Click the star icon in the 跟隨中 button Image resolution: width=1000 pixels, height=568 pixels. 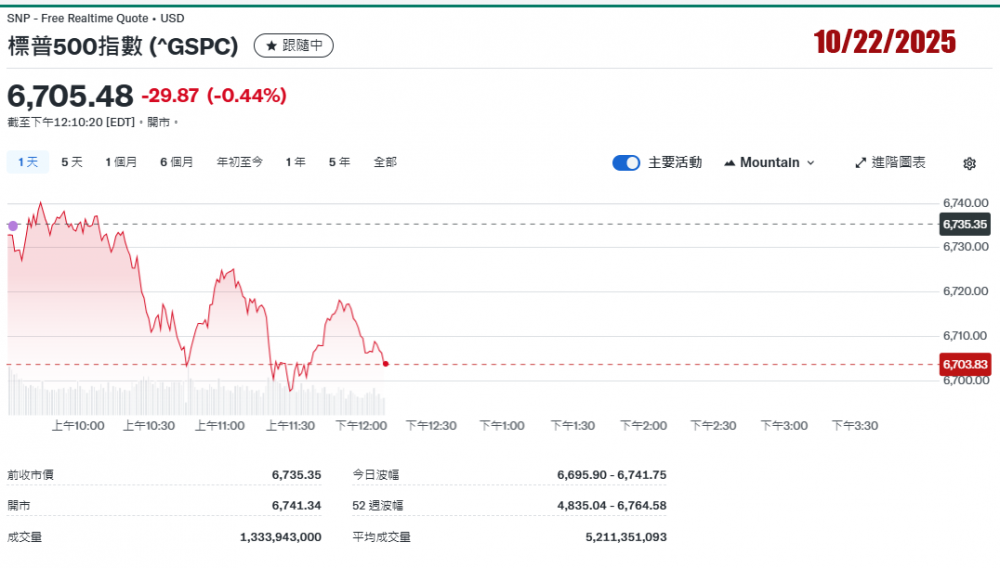click(x=271, y=46)
